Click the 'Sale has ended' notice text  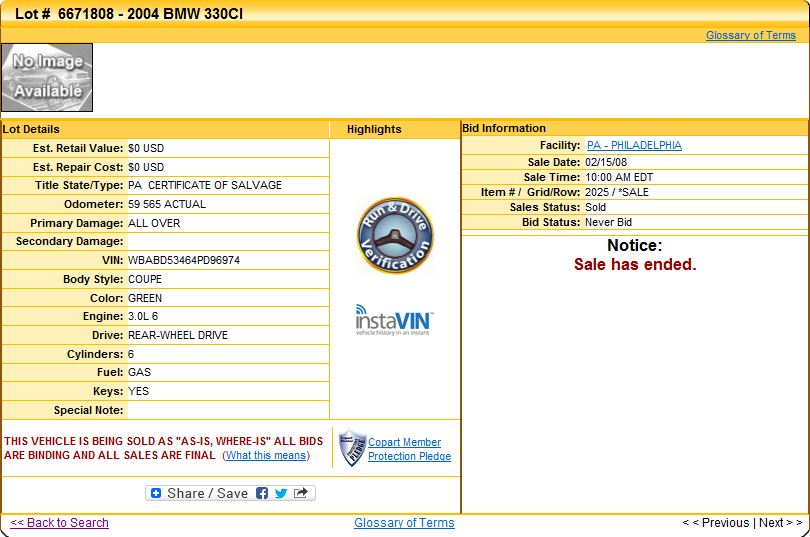pos(634,265)
